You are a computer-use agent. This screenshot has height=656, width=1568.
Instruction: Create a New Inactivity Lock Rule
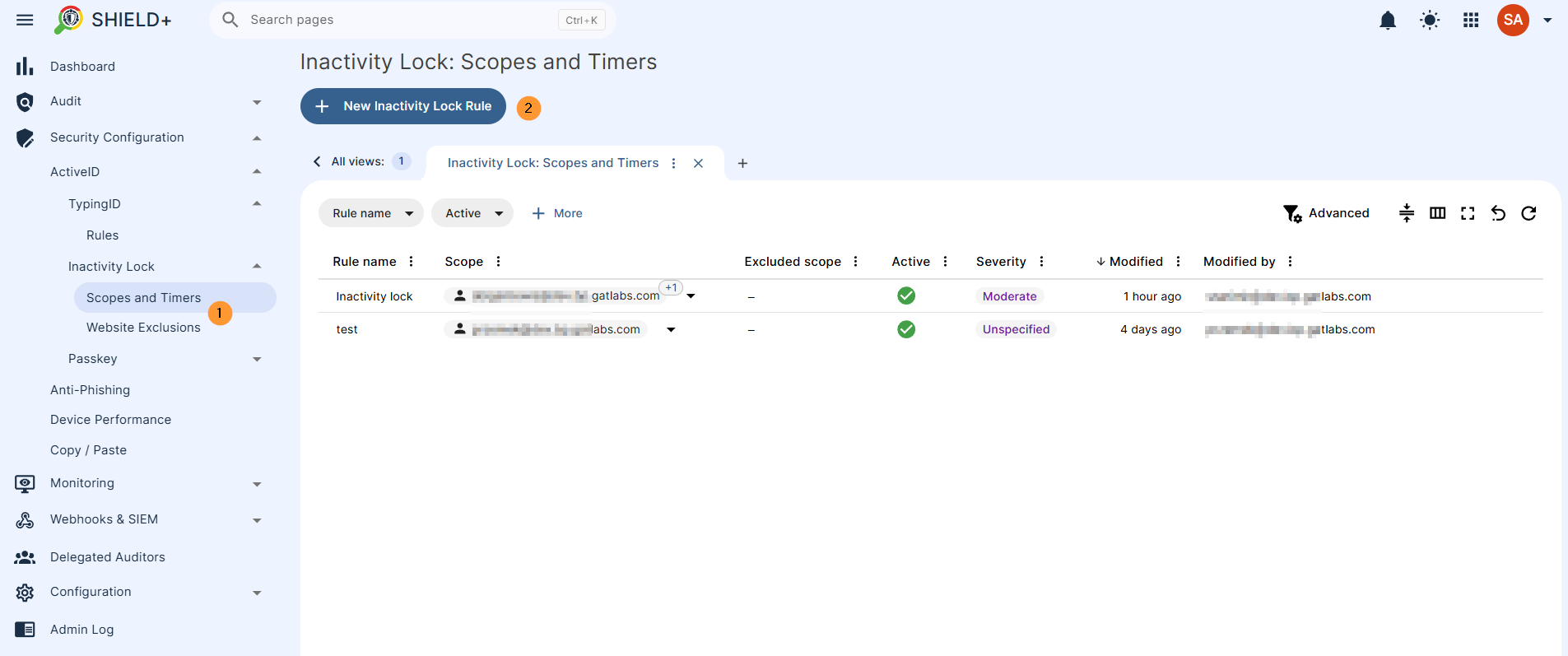click(x=403, y=106)
